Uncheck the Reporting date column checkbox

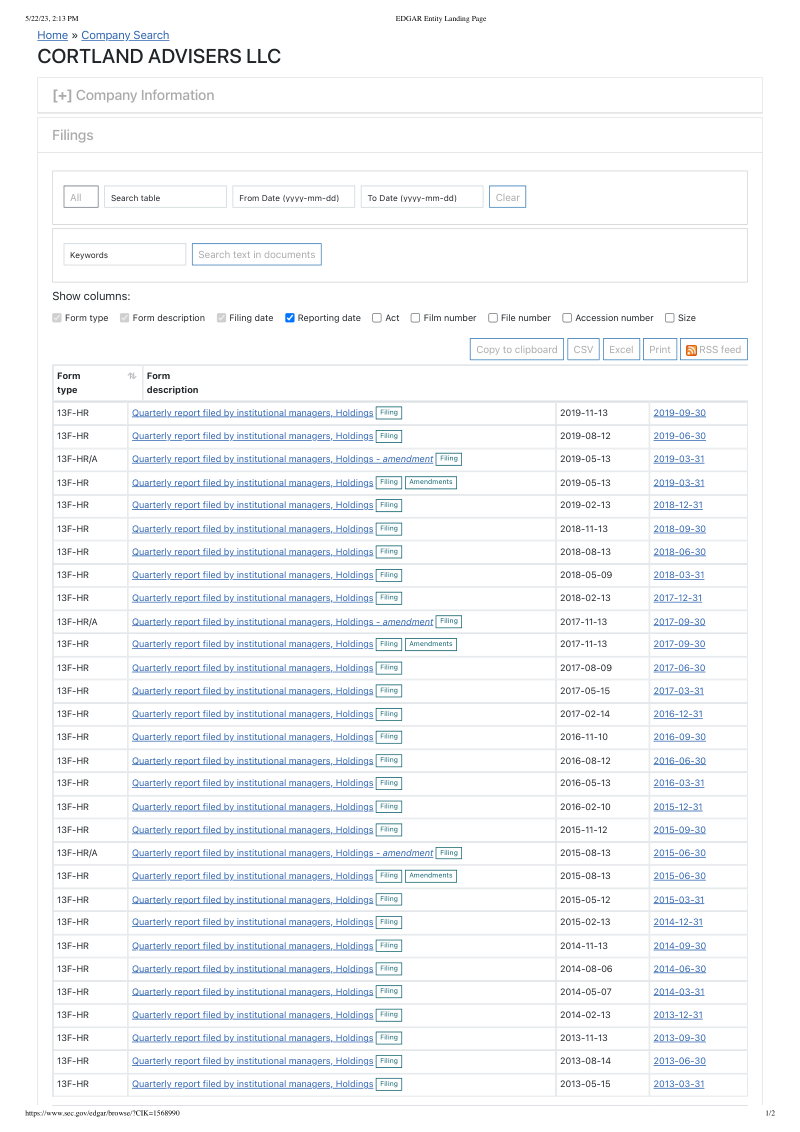click(290, 318)
